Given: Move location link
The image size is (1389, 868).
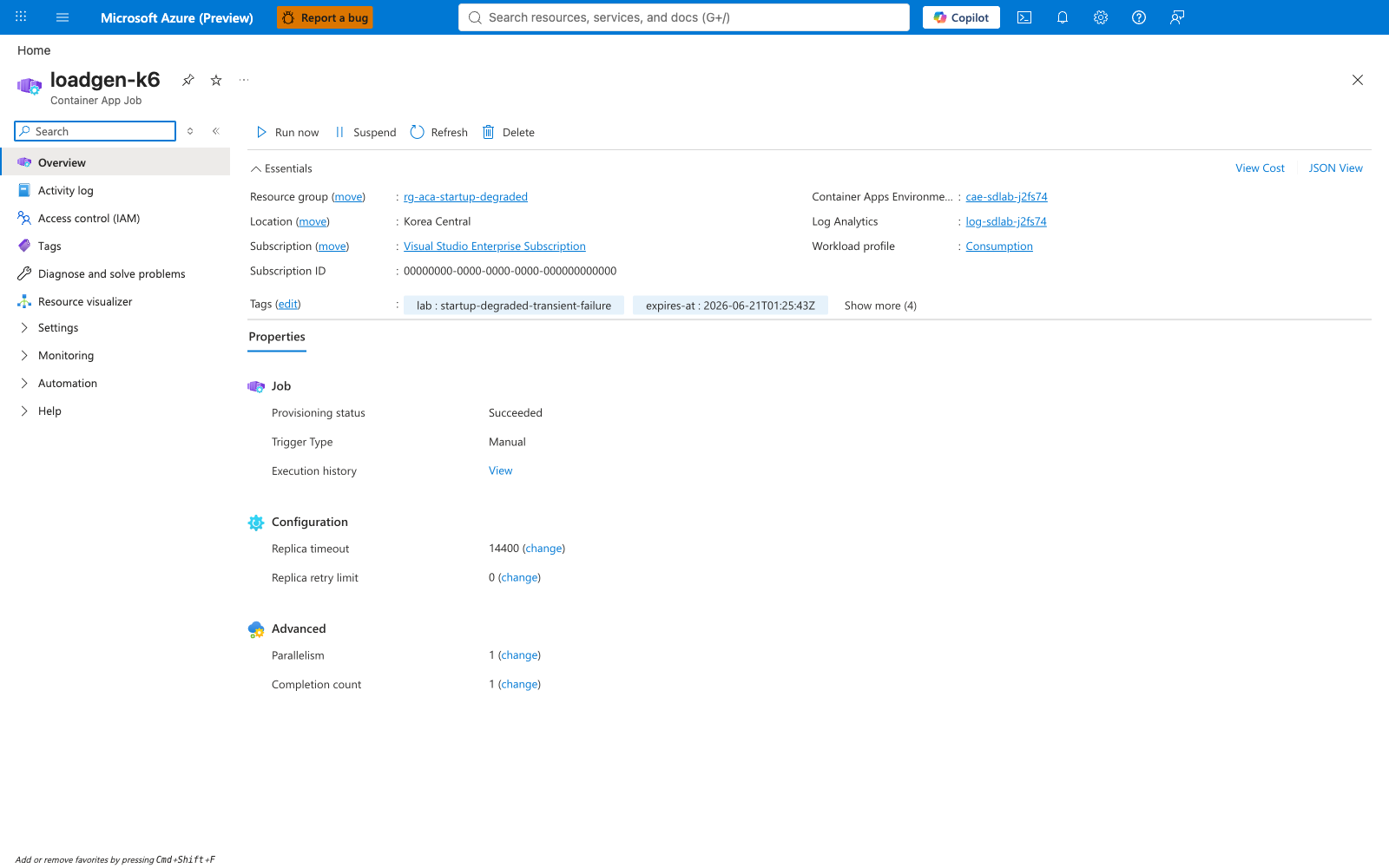Looking at the screenshot, I should [x=313, y=221].
